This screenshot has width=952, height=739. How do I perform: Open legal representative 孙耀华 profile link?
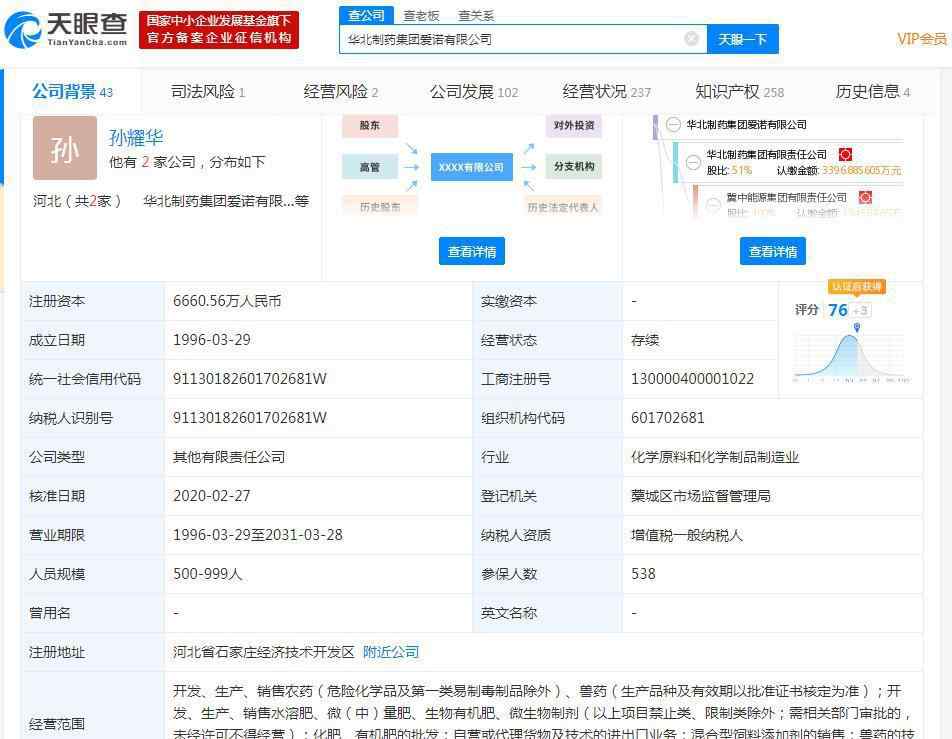click(136, 138)
